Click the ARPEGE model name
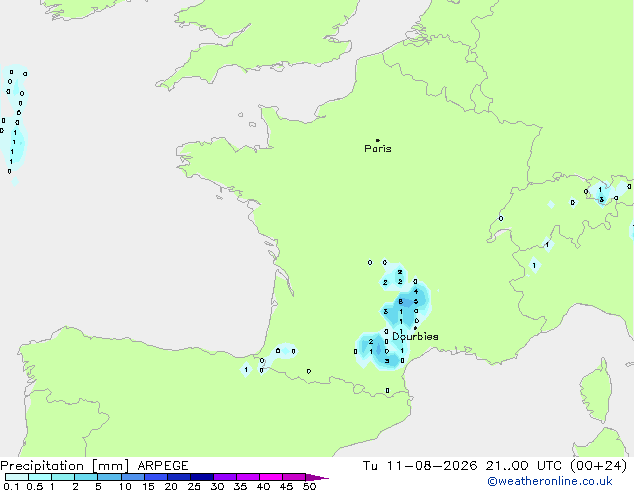Viewport: 634px width, 490px height. pos(163,466)
